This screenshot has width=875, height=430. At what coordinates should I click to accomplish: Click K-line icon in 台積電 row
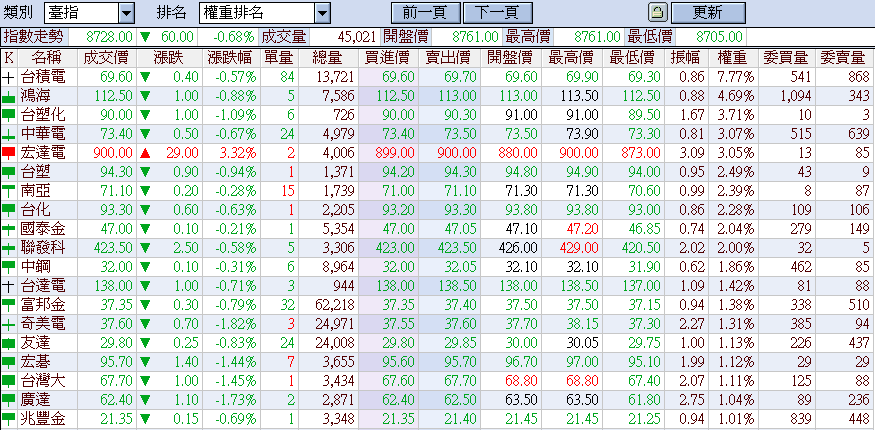click(x=8, y=77)
